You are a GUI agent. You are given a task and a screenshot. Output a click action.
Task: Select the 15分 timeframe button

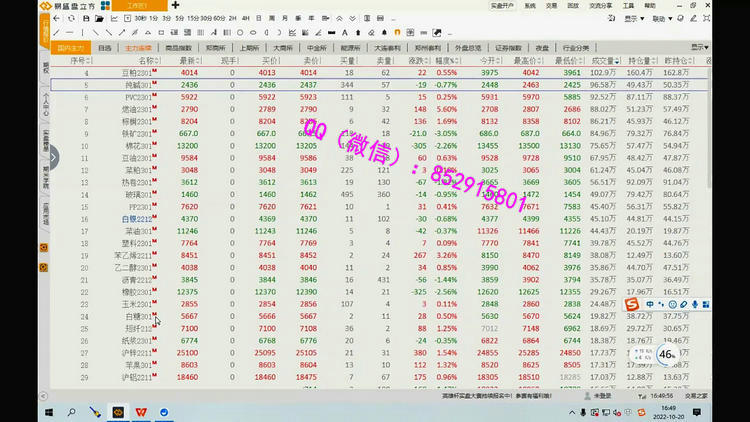191,18
